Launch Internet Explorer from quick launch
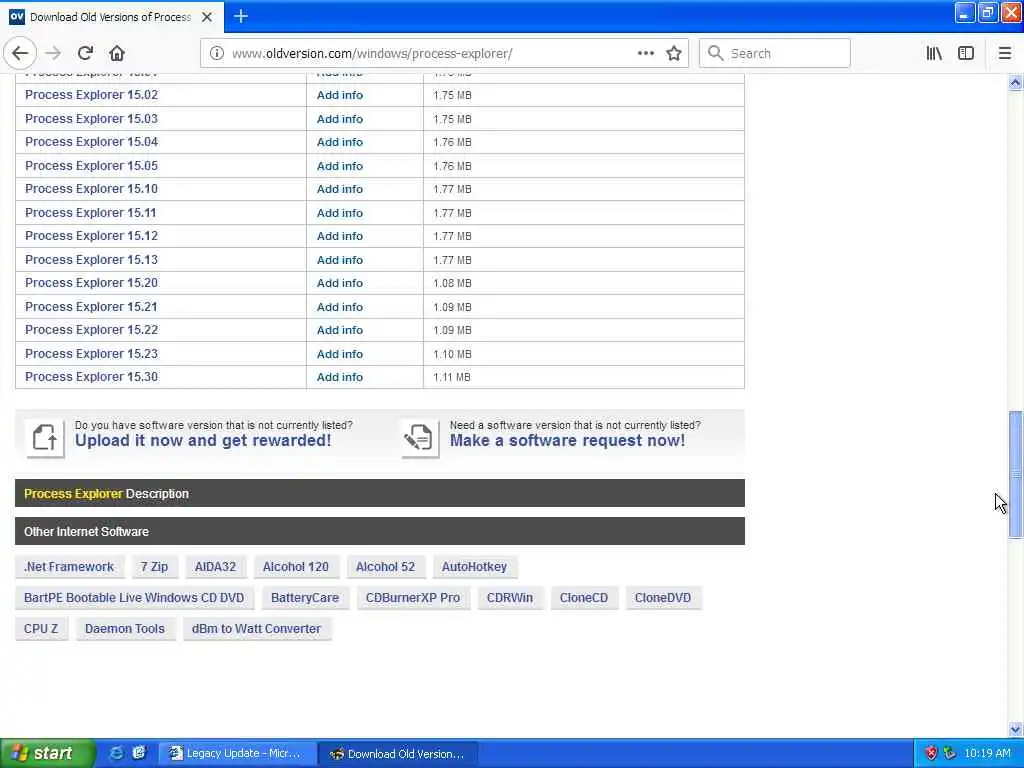1024x768 pixels. [116, 753]
